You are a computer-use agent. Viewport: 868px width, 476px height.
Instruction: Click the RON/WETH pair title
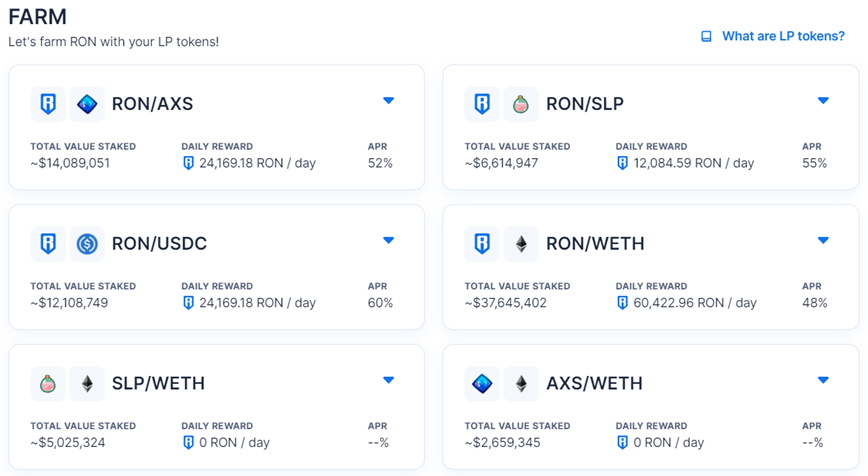click(x=595, y=244)
